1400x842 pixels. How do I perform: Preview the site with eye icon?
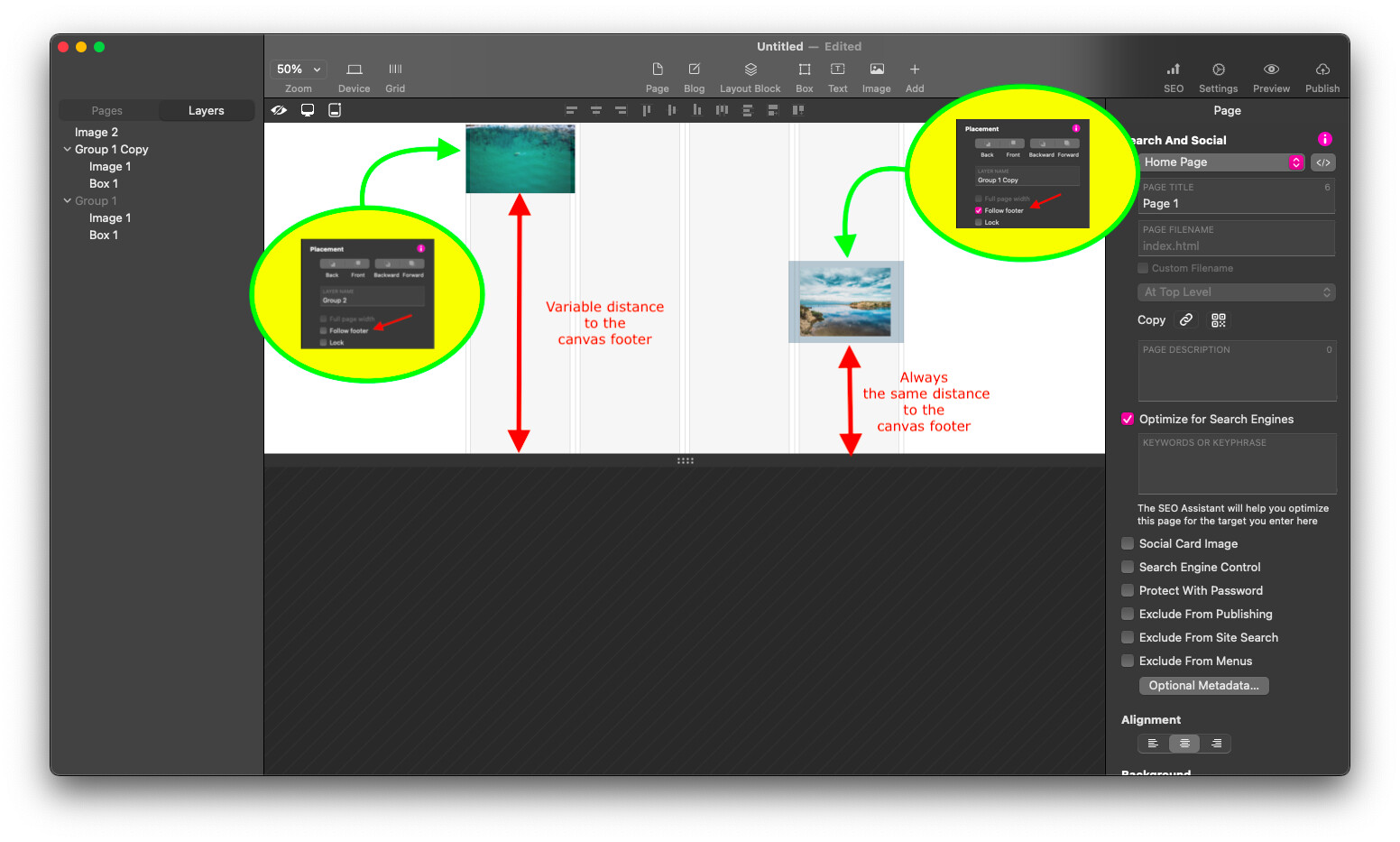pos(1271,69)
